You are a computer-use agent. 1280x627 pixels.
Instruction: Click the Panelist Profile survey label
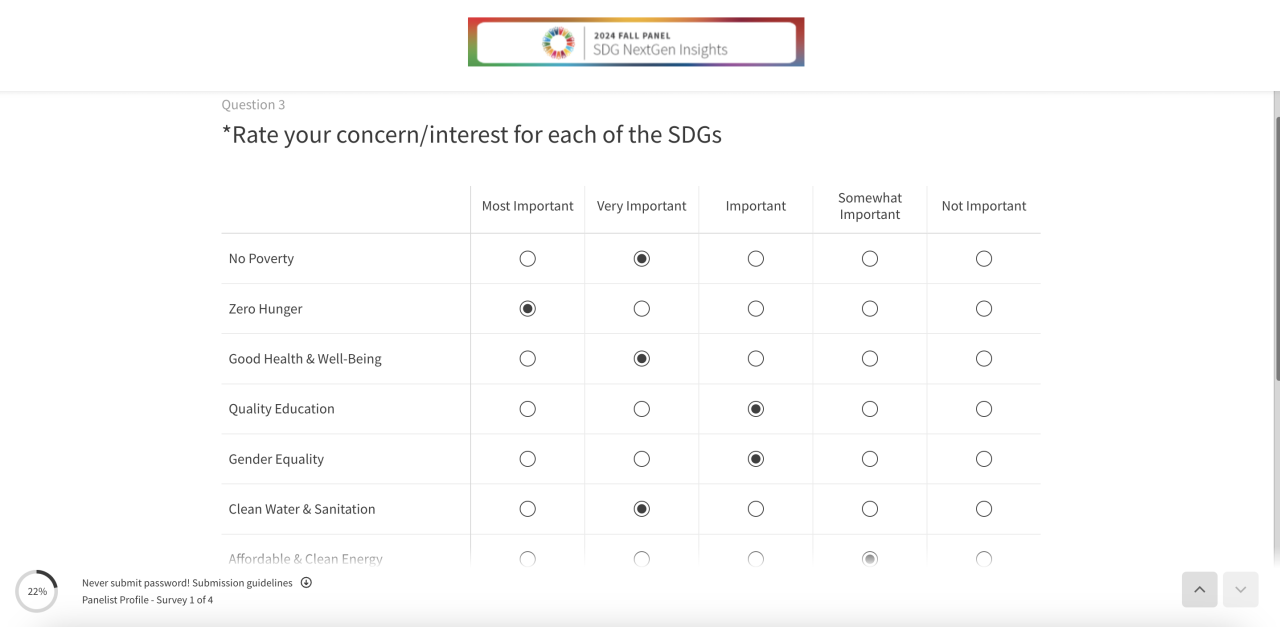point(147,600)
